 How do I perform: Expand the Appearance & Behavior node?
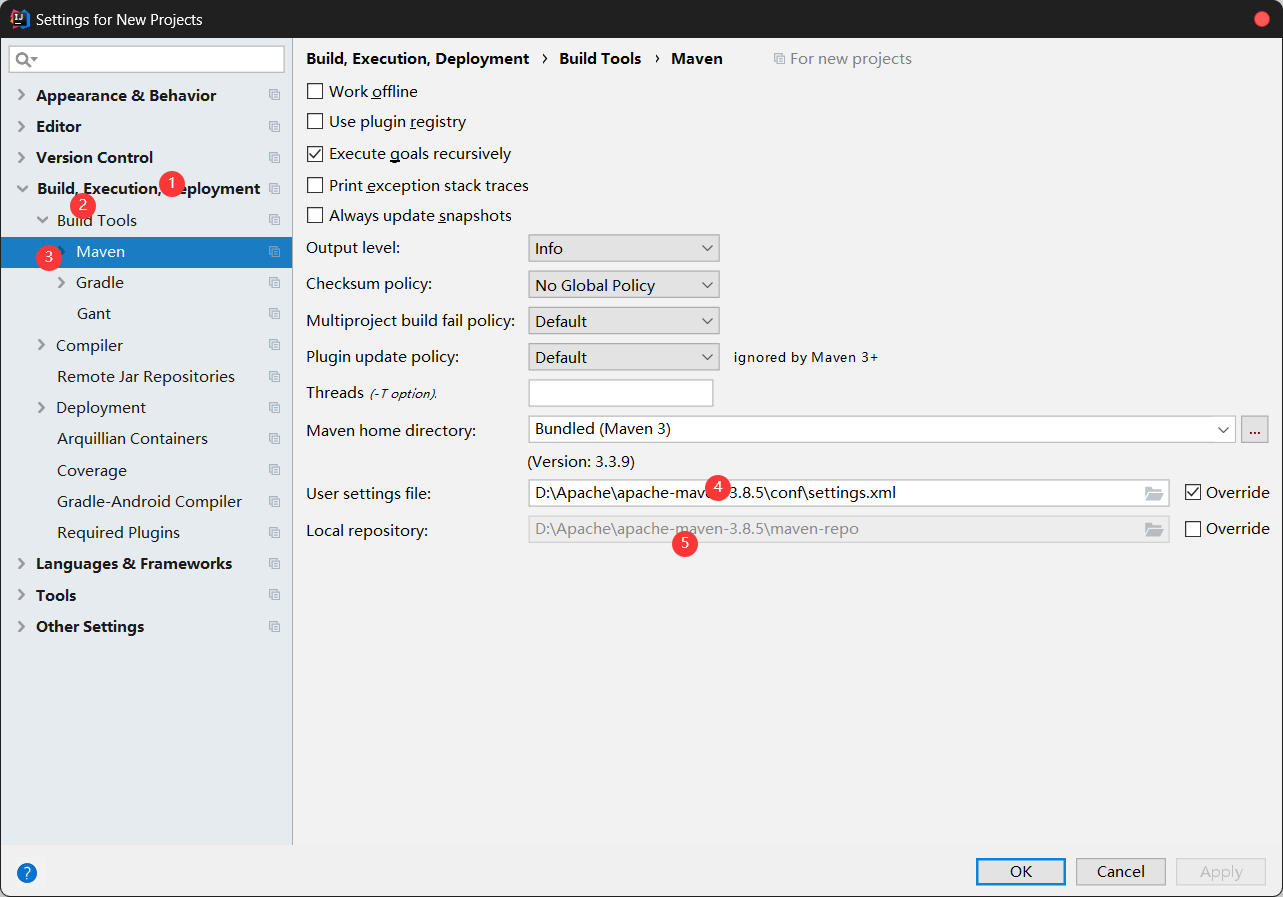21,95
